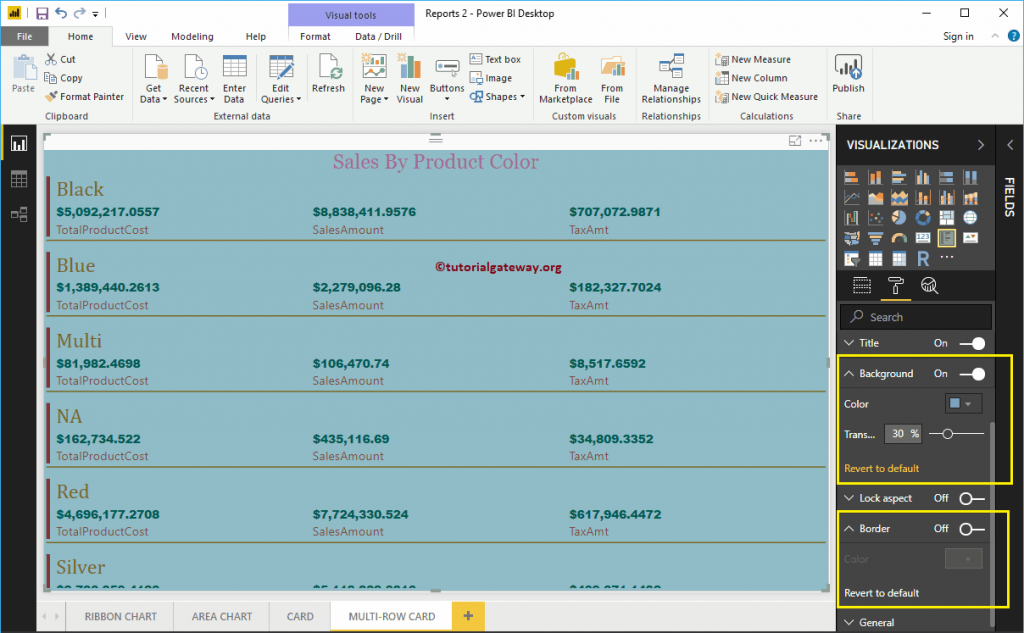Open the Analytics (magnifier) pane

[x=930, y=284]
